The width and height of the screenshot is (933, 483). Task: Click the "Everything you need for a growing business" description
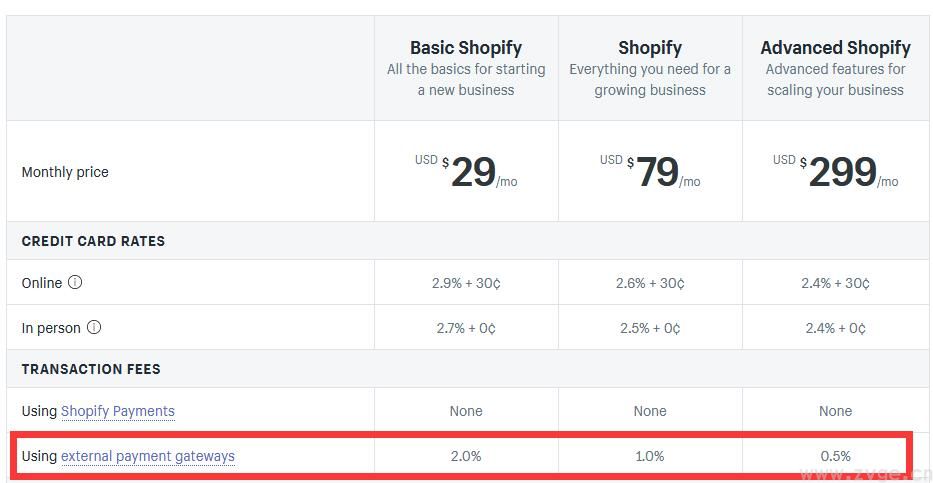[x=650, y=80]
